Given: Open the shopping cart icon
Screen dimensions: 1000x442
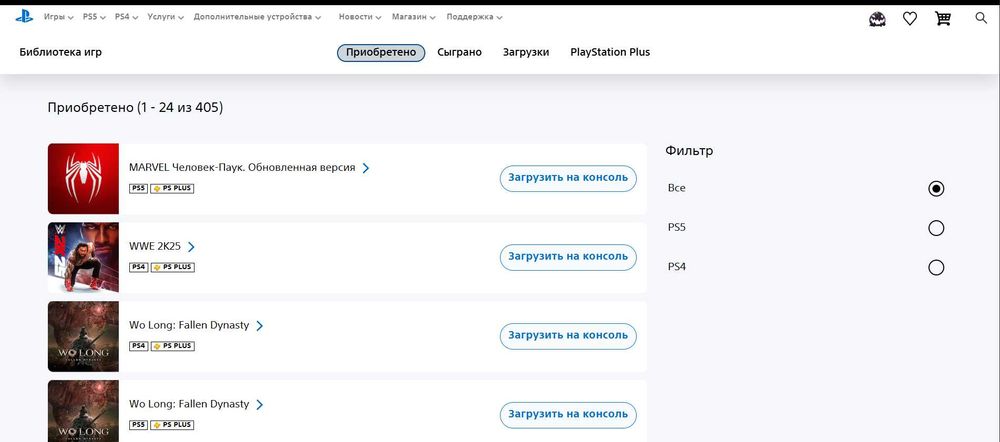Looking at the screenshot, I should click(943, 18).
